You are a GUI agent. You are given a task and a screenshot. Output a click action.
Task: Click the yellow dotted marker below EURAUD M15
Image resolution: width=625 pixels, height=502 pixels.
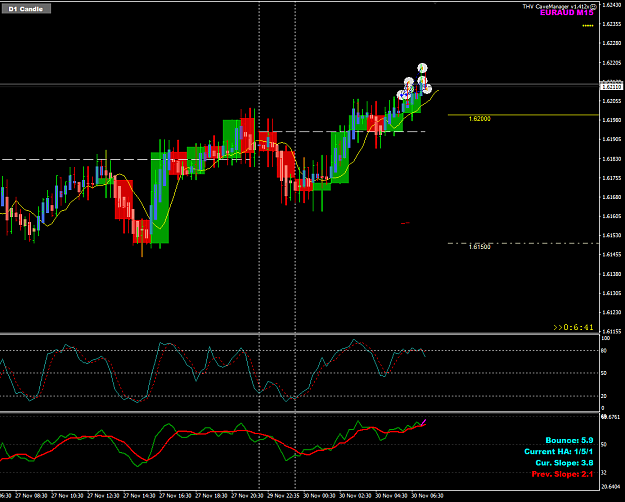(x=588, y=26)
